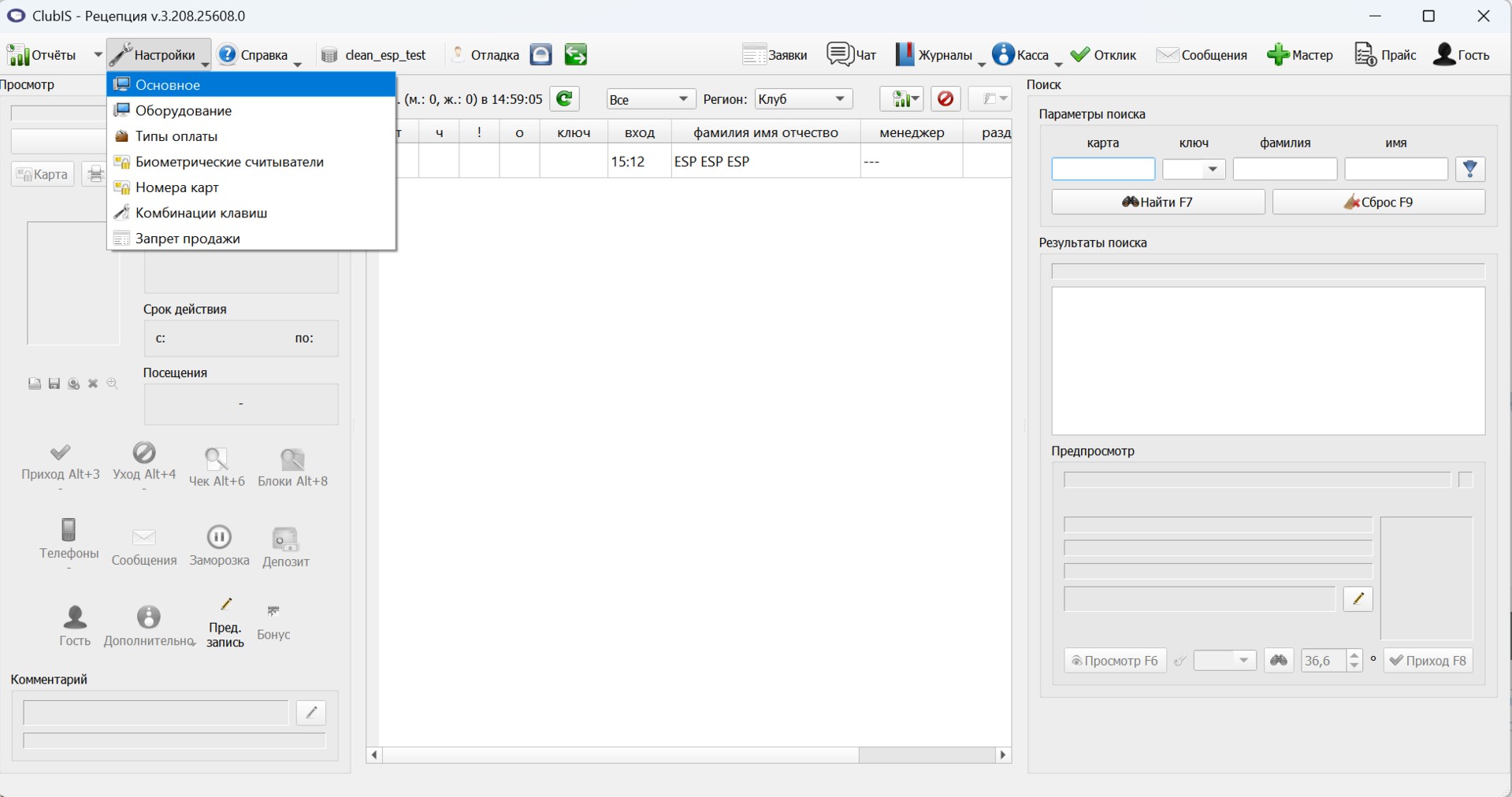
Task: Select Оборудование menu item
Action: 251,110
